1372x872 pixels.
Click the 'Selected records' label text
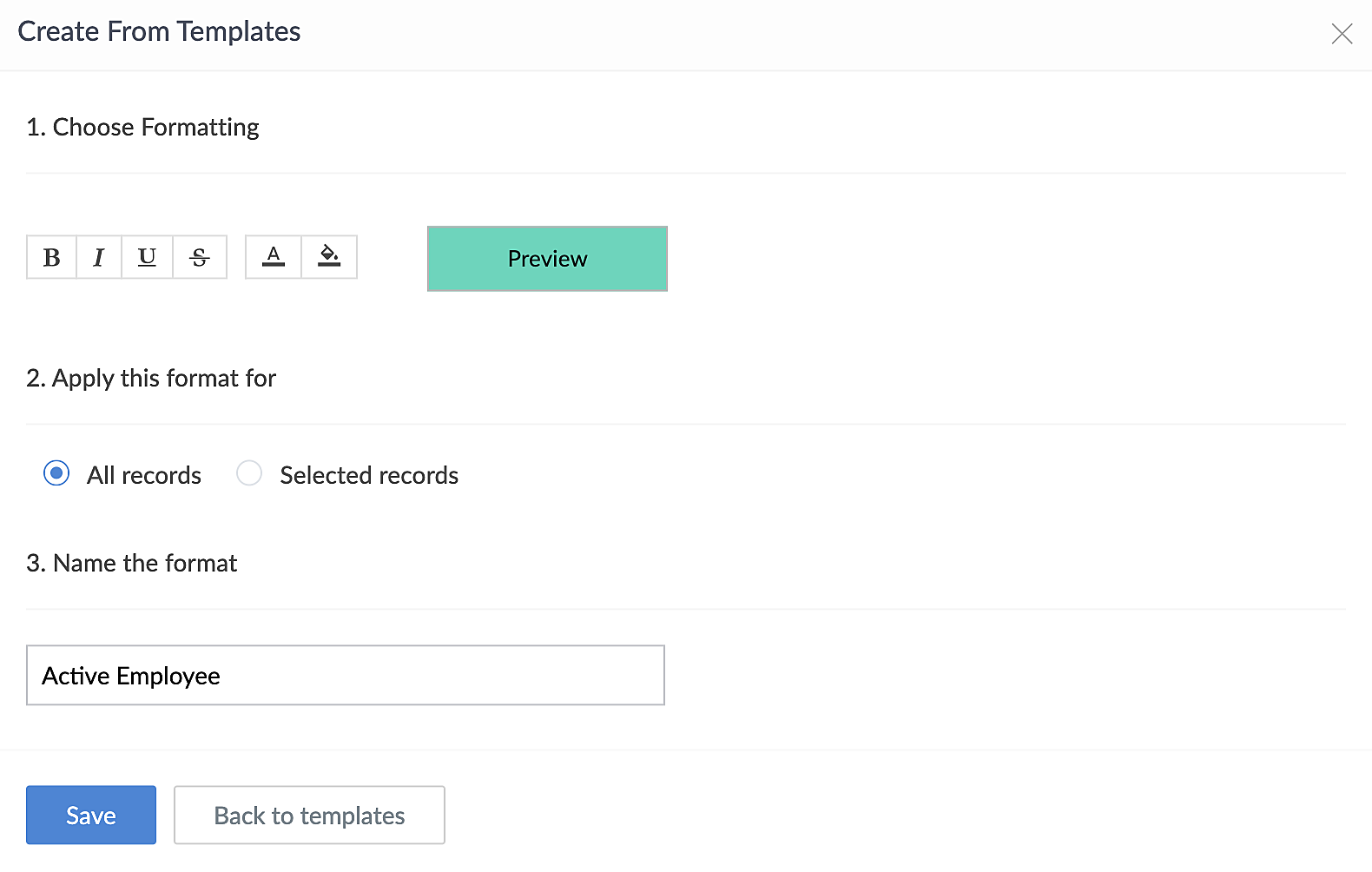tap(369, 475)
